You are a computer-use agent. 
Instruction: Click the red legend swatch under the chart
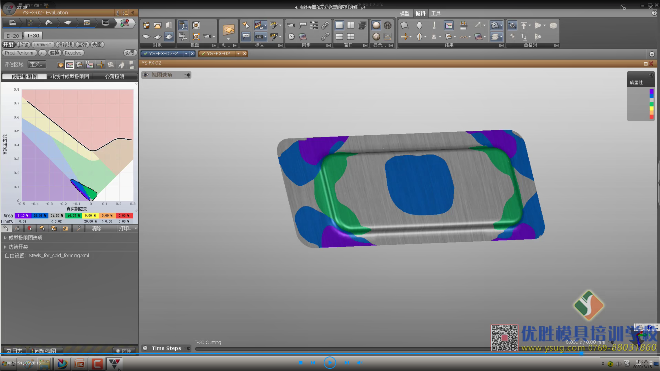coord(124,216)
